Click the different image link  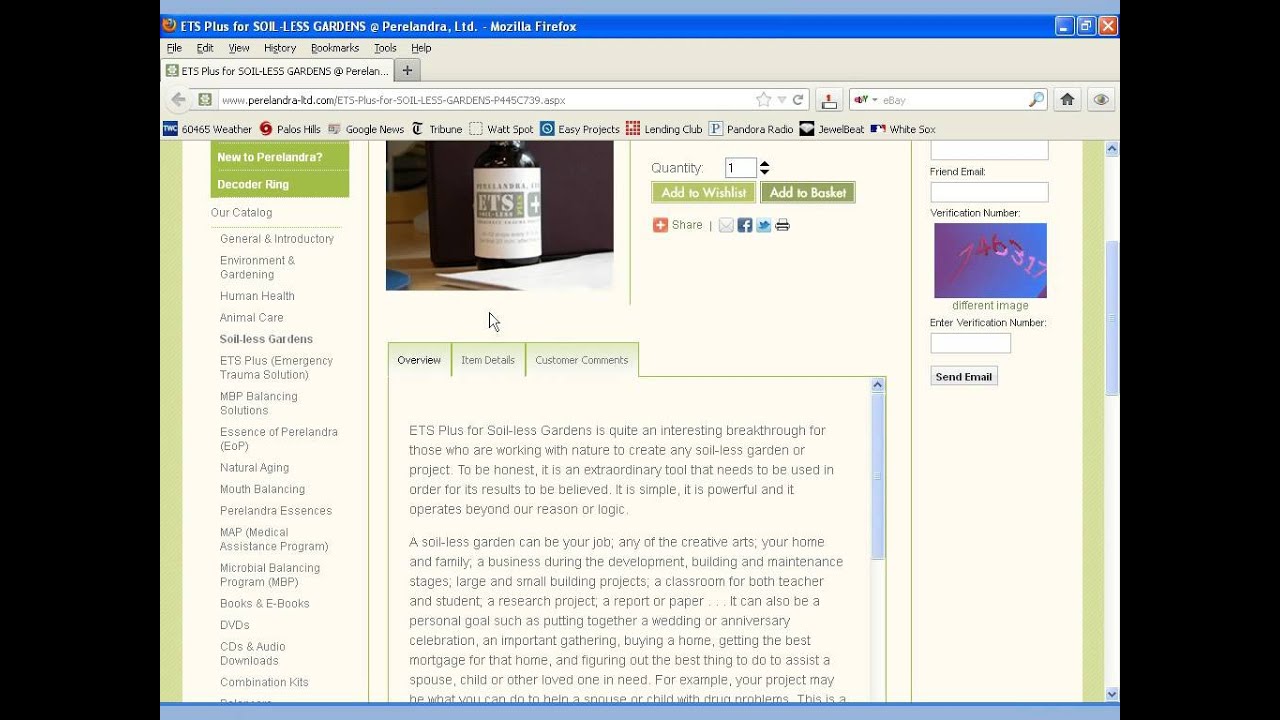pyautogui.click(x=990, y=306)
